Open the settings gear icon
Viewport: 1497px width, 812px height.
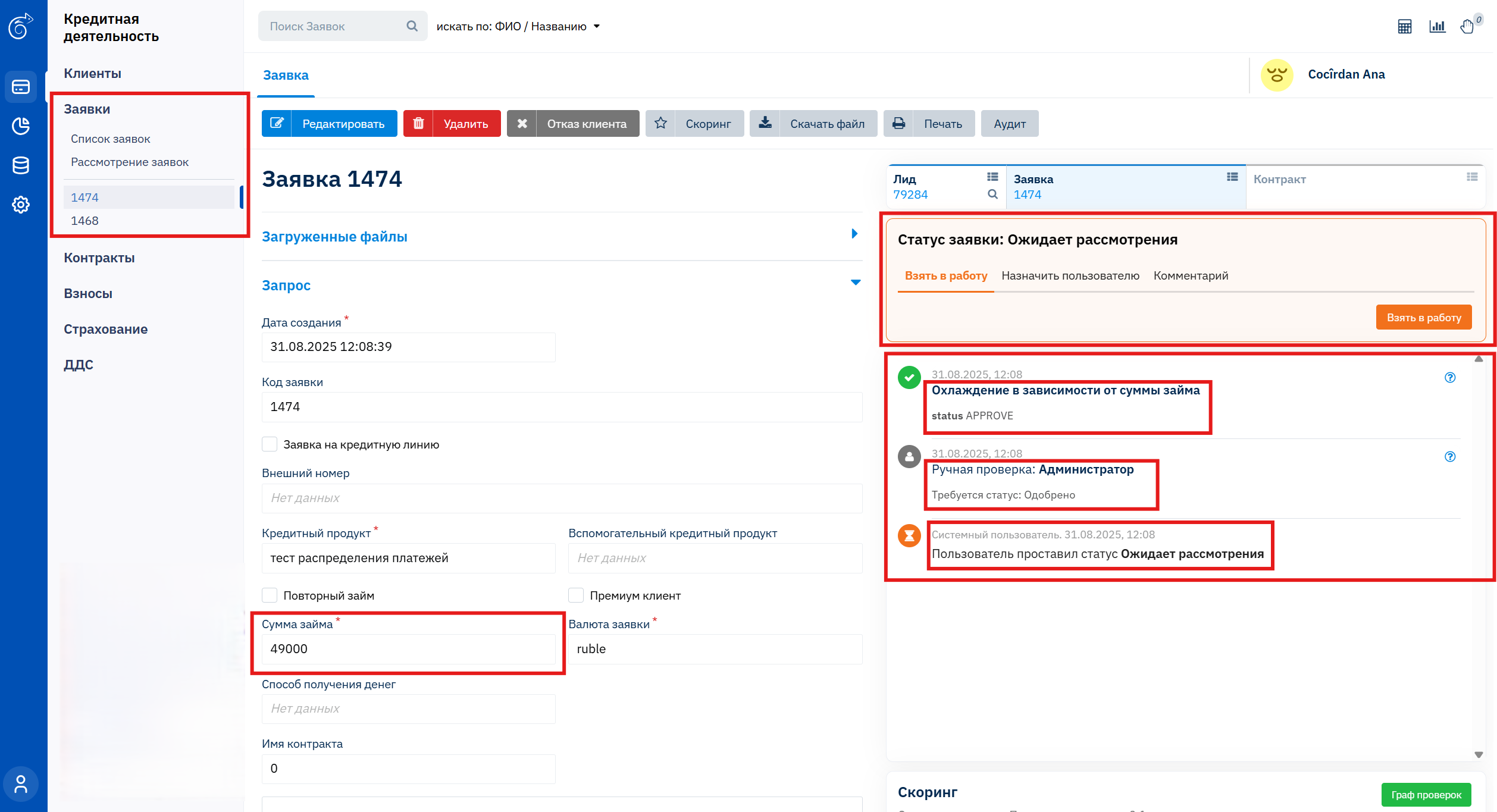pos(21,205)
